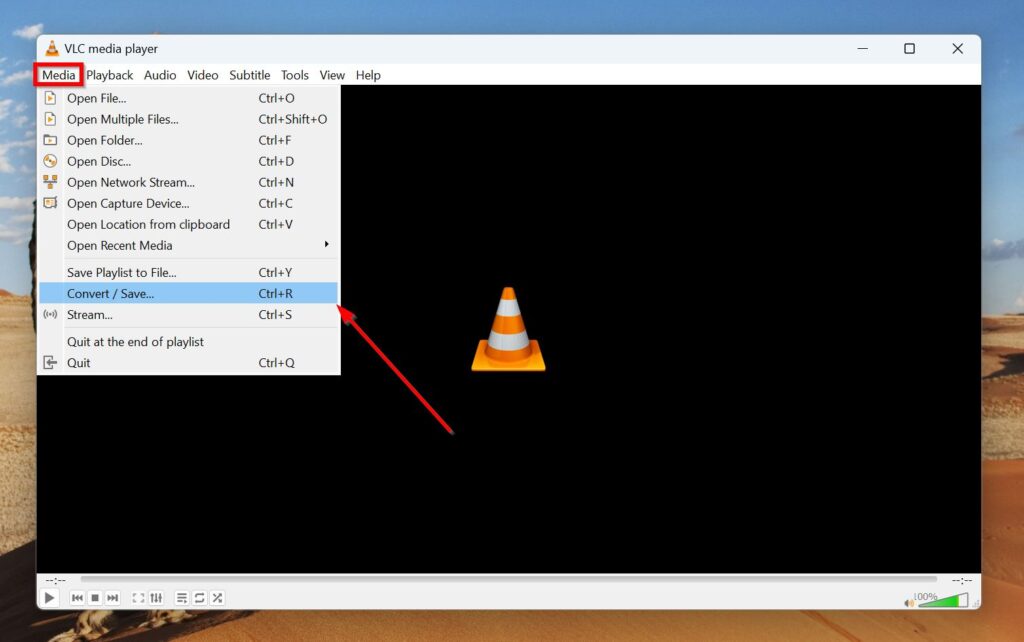Click the Open Network Stream icon
The width and height of the screenshot is (1024, 642).
[51, 182]
